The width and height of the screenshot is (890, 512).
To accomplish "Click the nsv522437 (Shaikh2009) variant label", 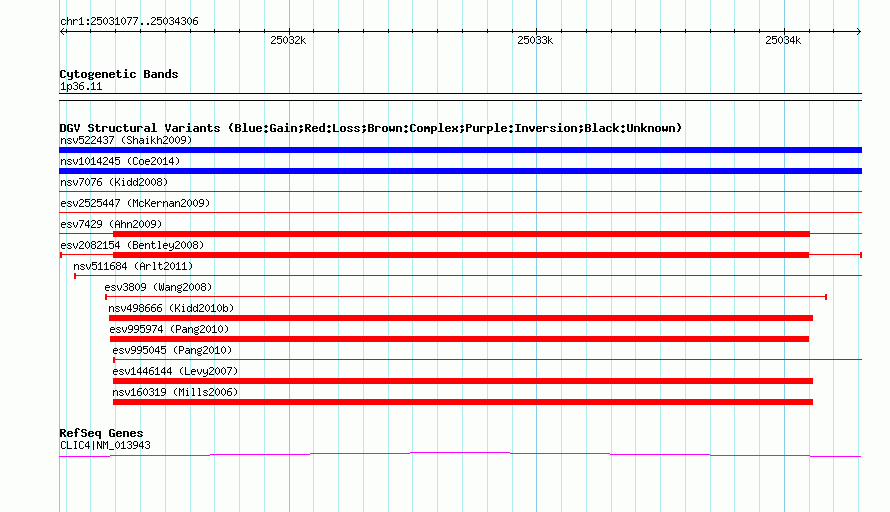I will [x=126, y=140].
